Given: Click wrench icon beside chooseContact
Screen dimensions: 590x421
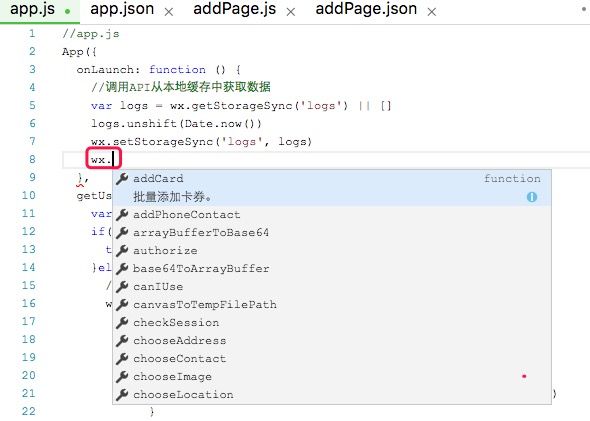Looking at the screenshot, I should point(122,359).
